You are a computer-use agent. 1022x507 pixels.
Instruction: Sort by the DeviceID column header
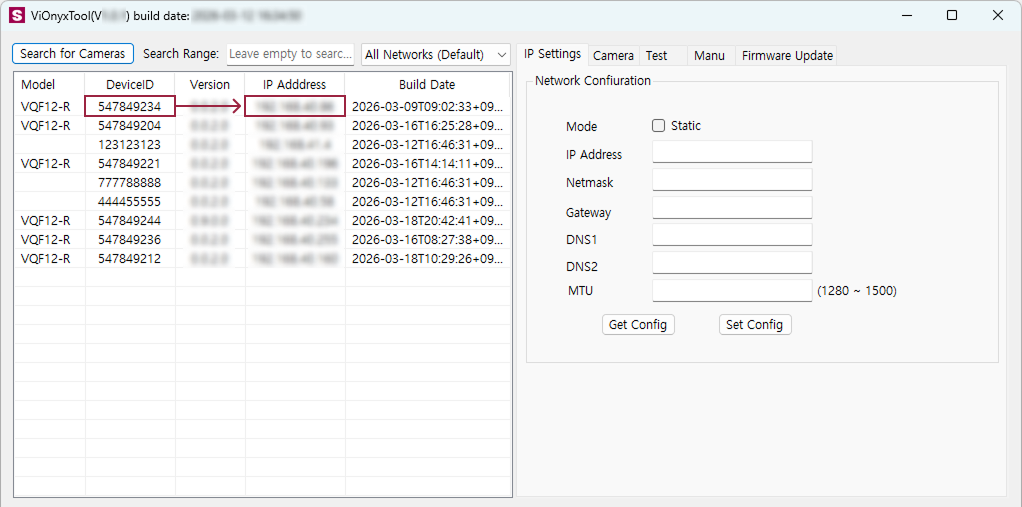coord(130,85)
